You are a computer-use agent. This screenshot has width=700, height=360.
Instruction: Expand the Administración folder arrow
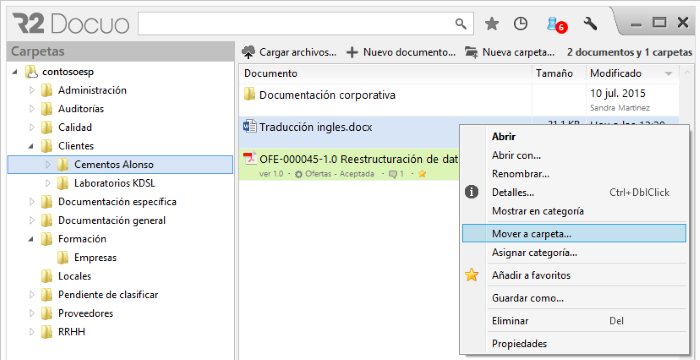click(x=31, y=91)
